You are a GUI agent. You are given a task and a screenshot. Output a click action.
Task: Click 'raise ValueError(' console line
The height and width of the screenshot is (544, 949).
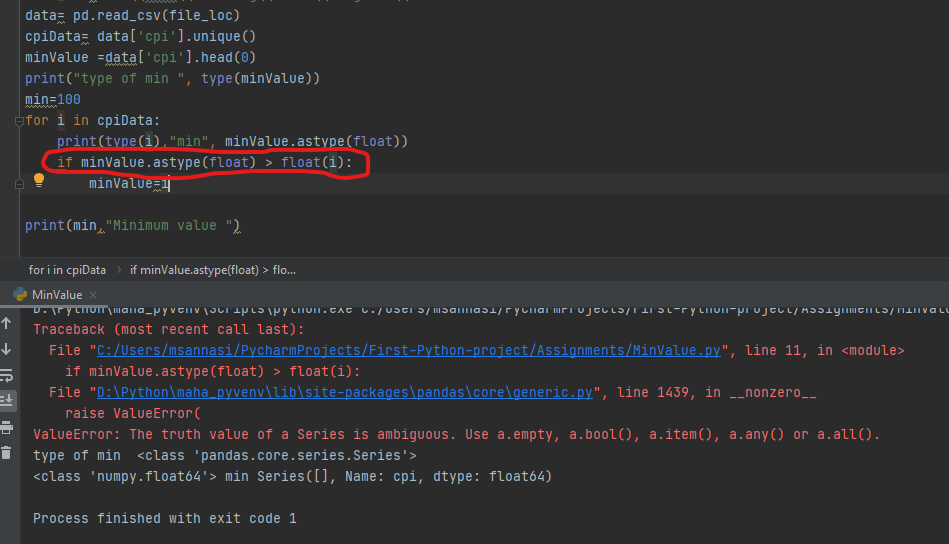tap(133, 413)
